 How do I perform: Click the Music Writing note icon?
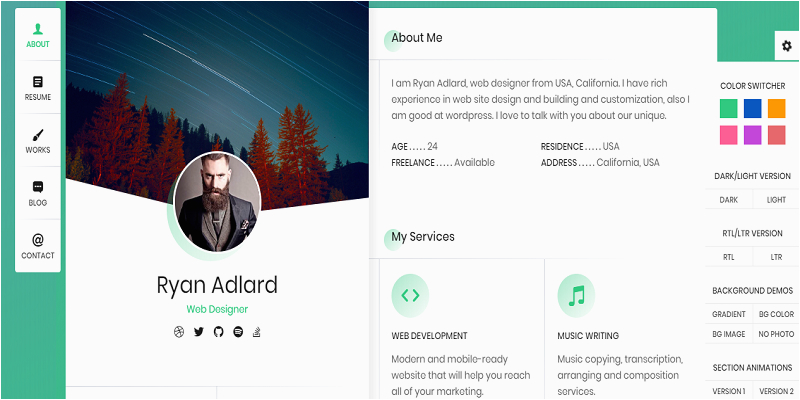click(x=576, y=295)
